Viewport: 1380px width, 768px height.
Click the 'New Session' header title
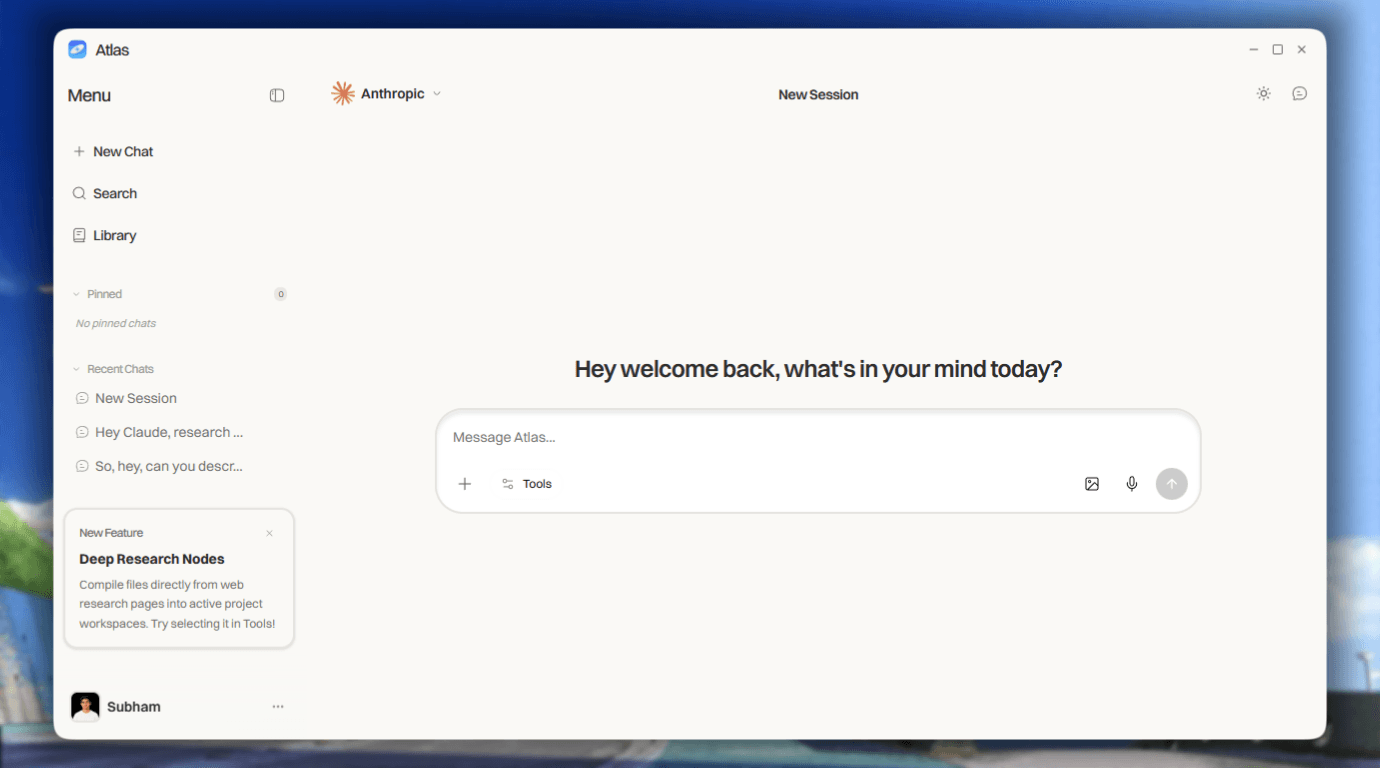(x=818, y=95)
